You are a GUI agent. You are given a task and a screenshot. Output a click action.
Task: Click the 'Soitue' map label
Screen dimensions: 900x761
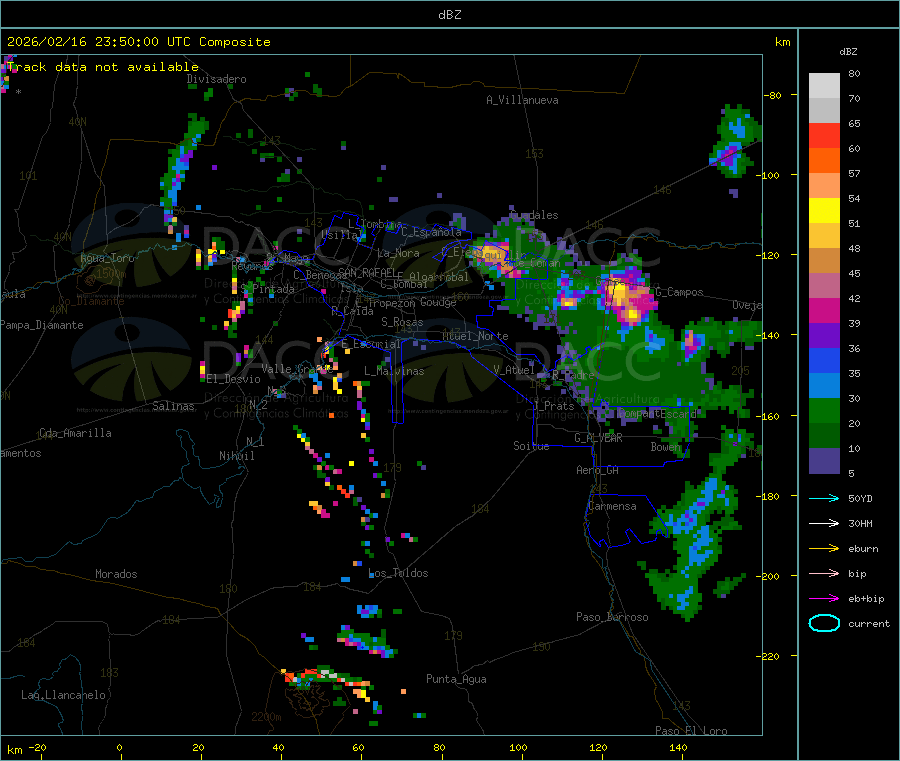tap(531, 446)
